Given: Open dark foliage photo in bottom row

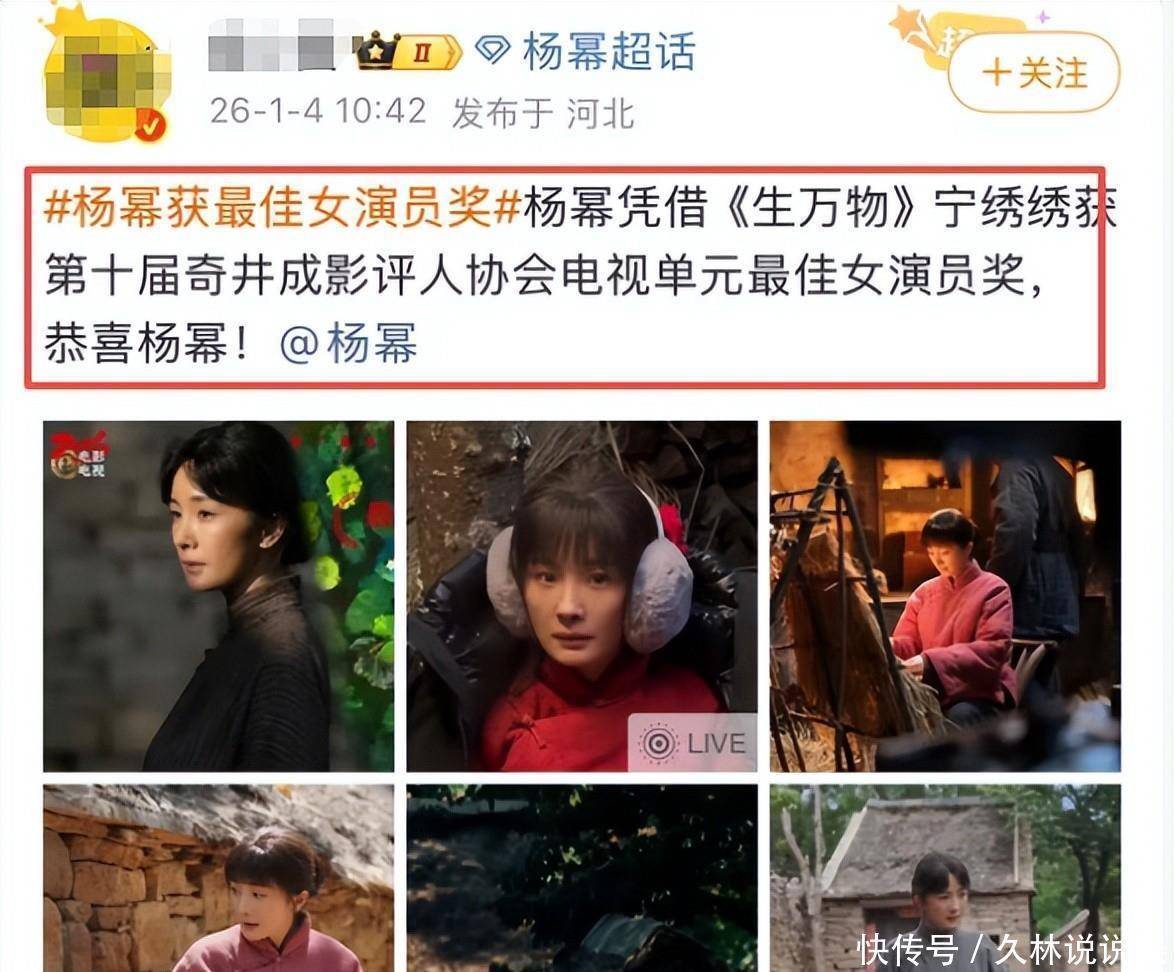Looking at the screenshot, I should (582, 878).
